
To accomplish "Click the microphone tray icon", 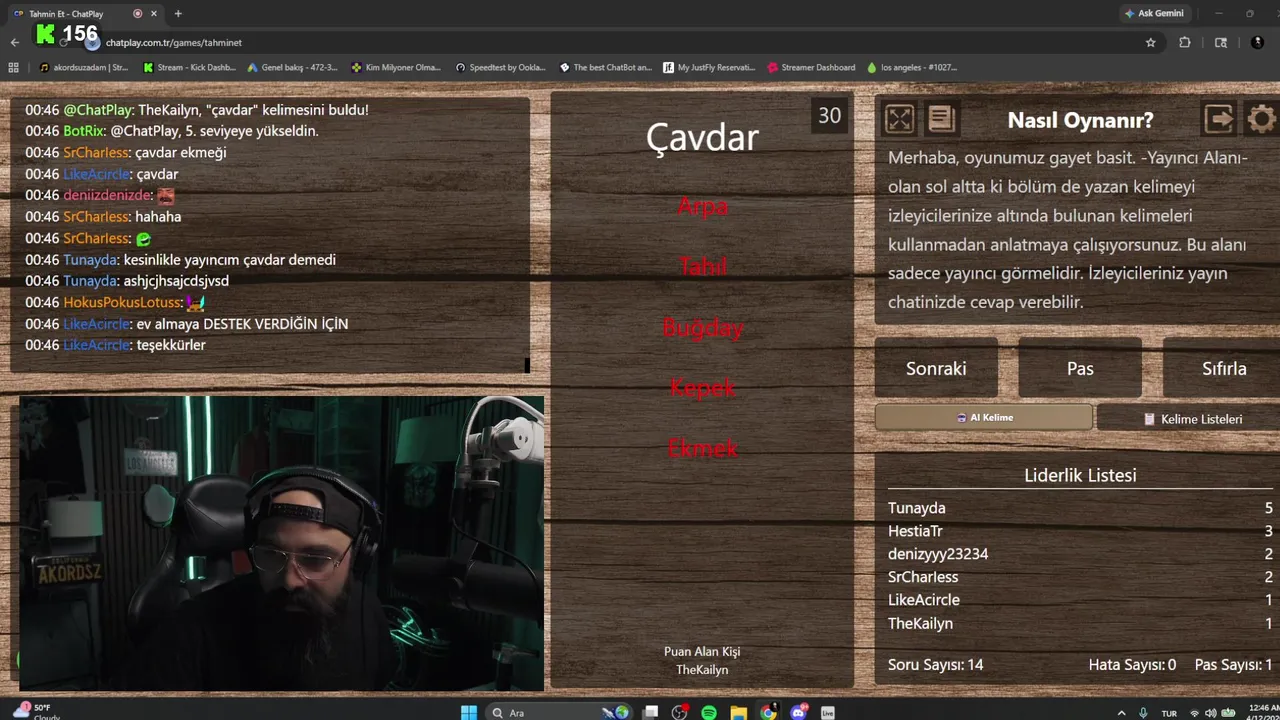I will [1144, 713].
